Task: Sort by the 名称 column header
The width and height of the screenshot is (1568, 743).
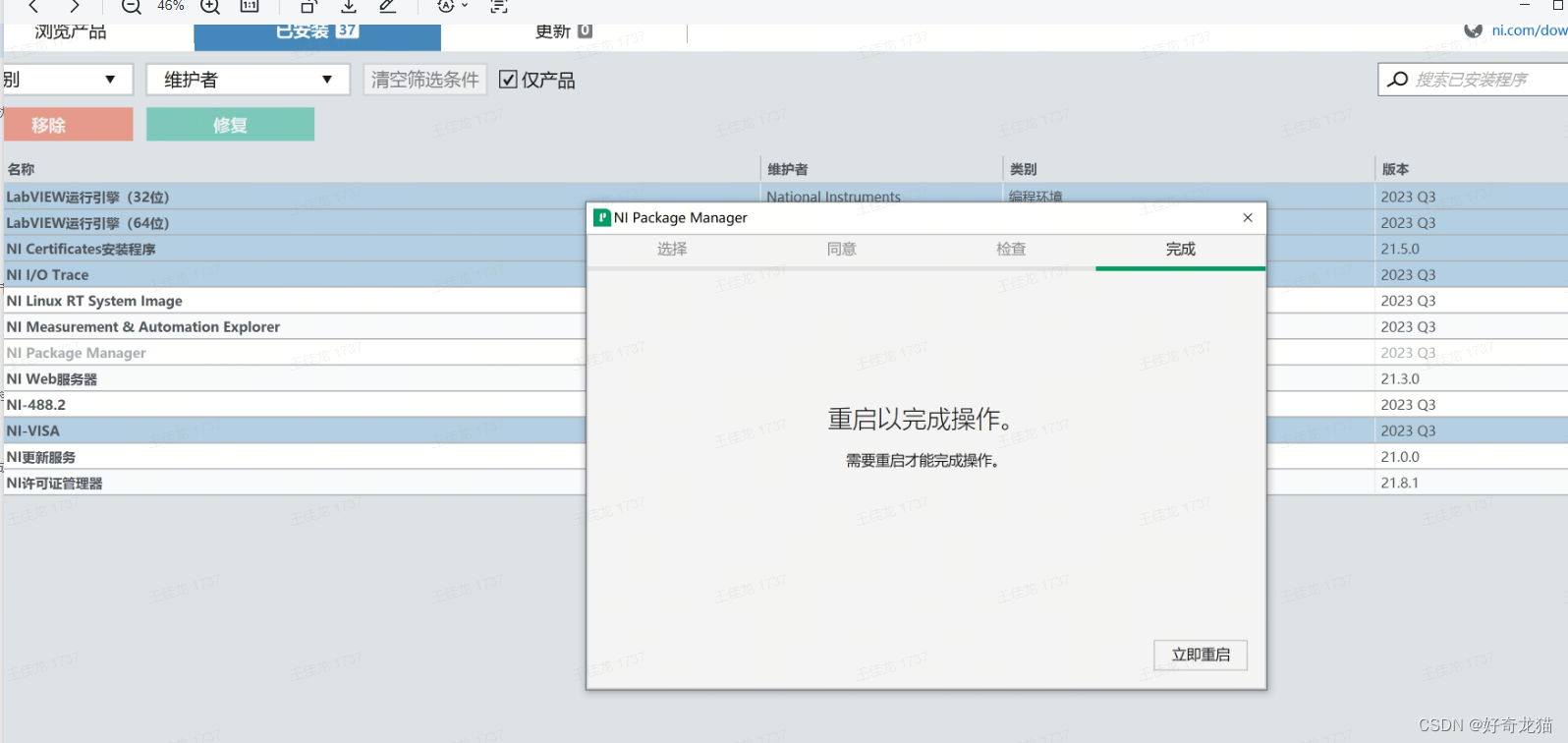Action: 21,169
